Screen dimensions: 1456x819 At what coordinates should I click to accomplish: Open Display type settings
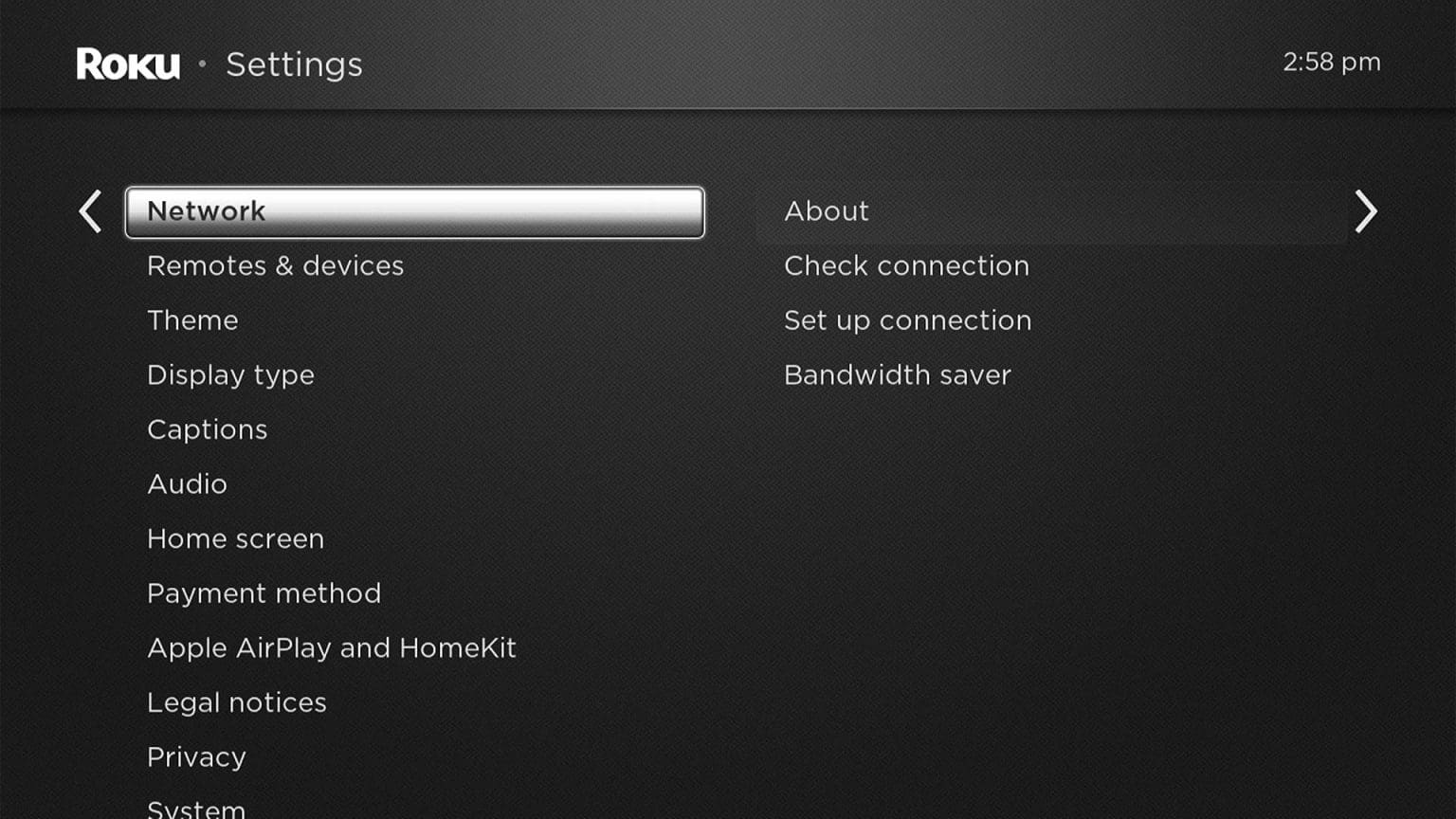(230, 374)
